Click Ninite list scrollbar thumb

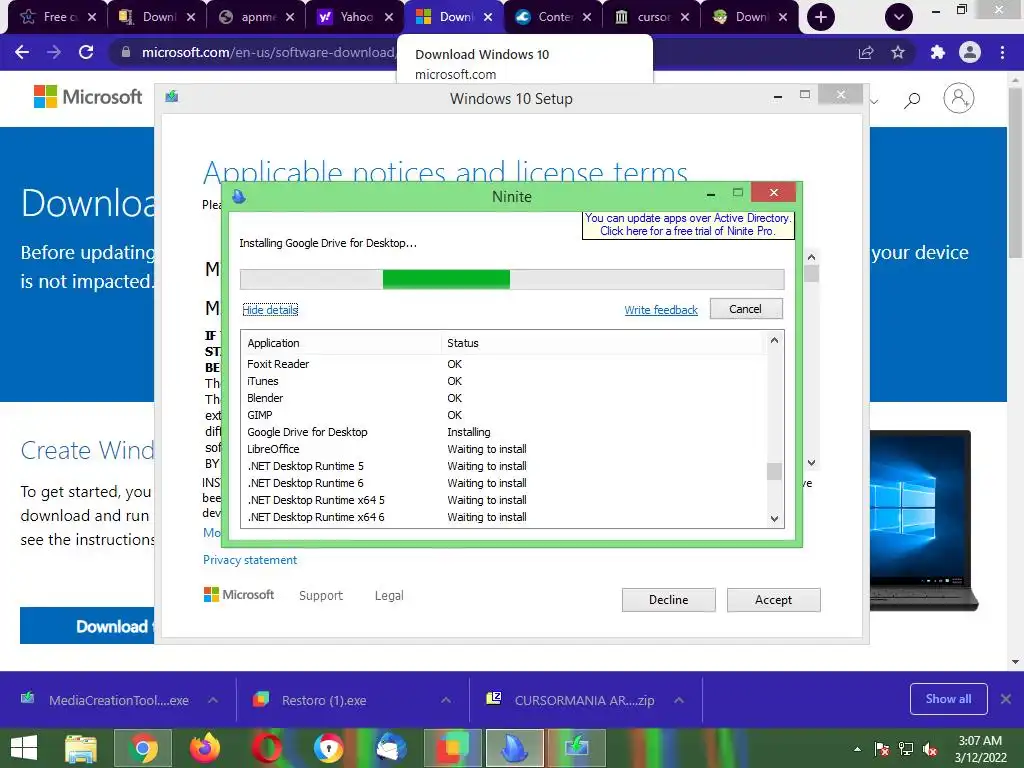[x=774, y=471]
